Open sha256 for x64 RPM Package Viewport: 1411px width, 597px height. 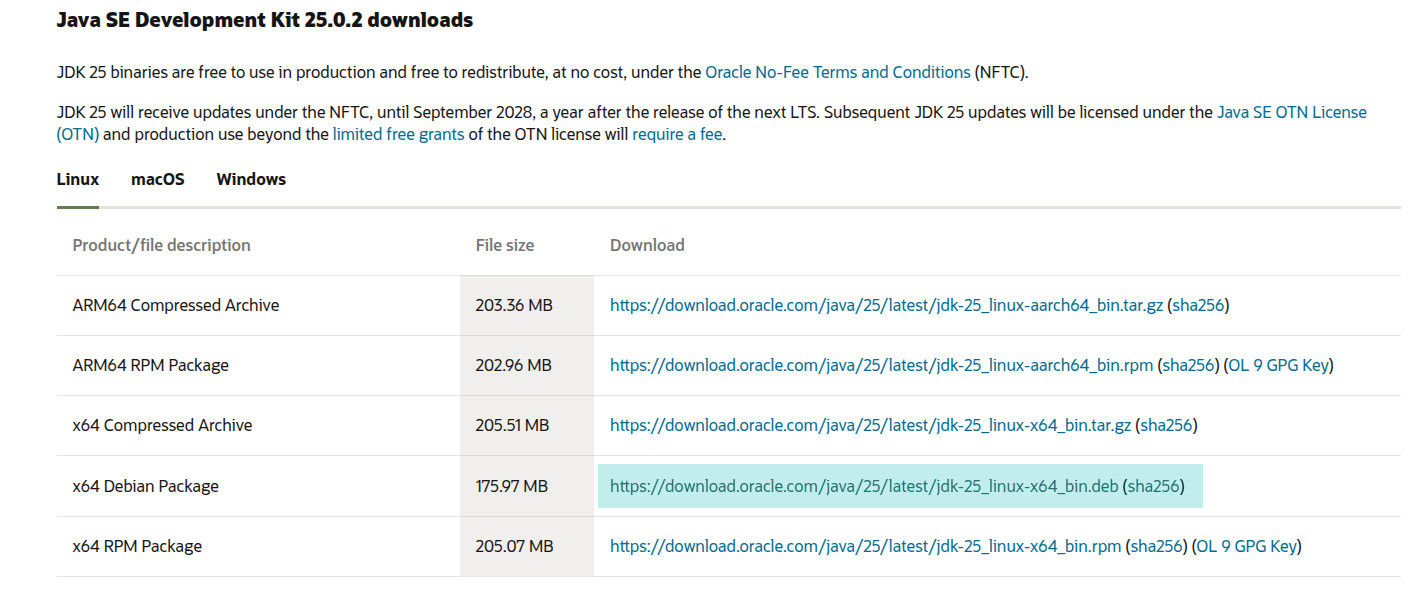[1156, 546]
